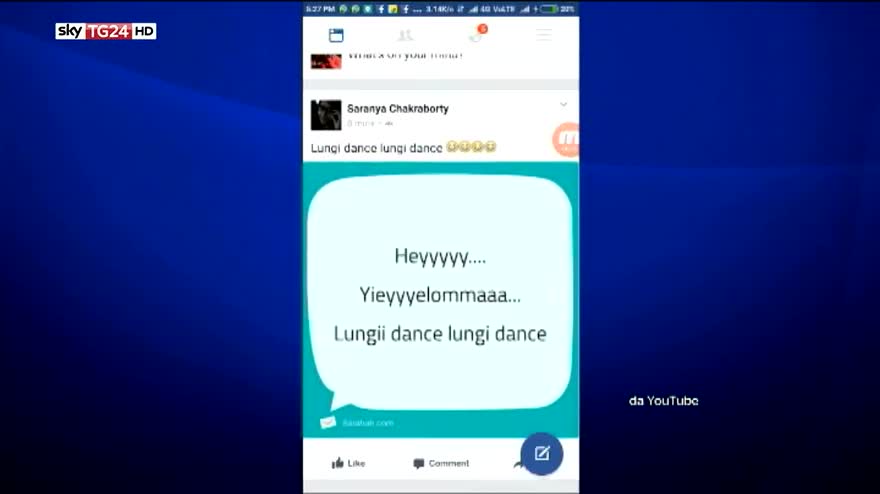Screen dimensions: 880x494
Task: Click the battery icon in status bar
Action: tap(551, 8)
